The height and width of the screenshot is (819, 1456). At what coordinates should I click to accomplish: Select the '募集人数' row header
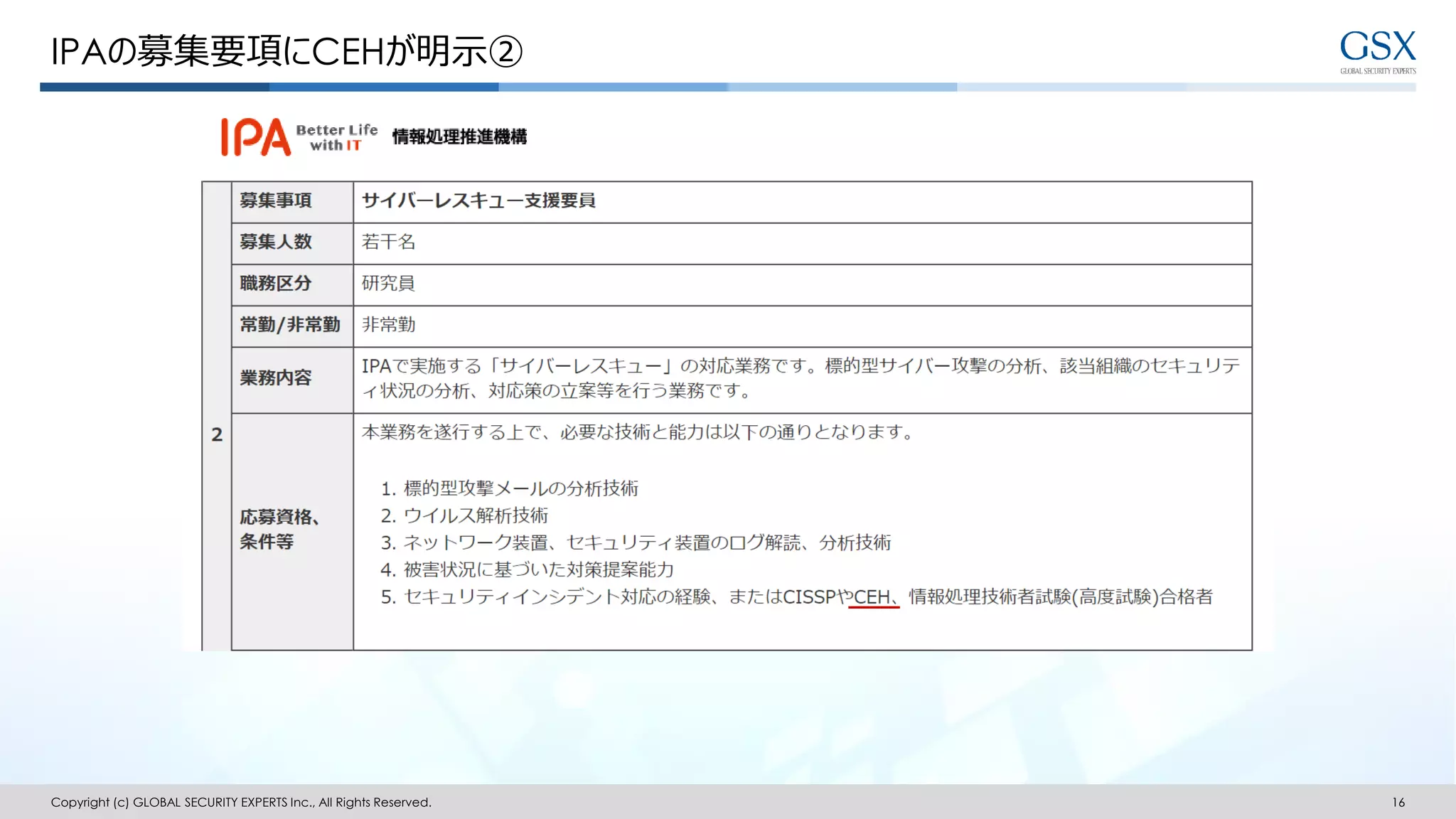pyautogui.click(x=292, y=243)
